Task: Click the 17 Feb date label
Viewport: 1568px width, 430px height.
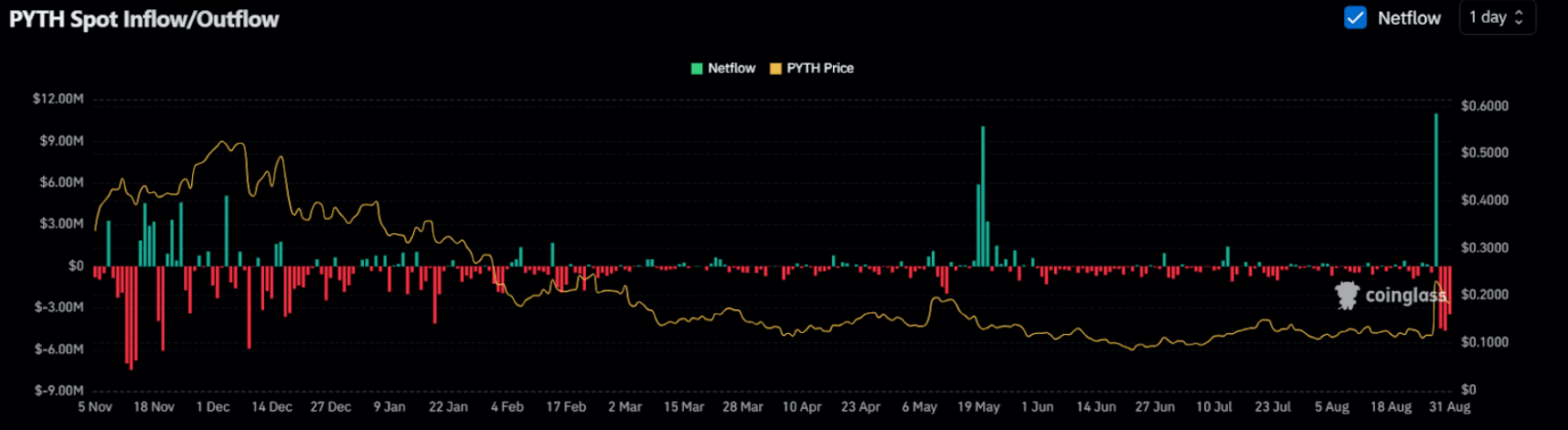Action: click(566, 407)
